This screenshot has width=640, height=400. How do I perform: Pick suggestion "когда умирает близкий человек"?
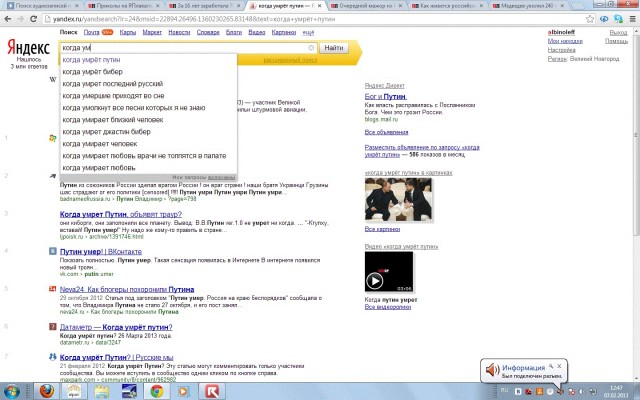tap(110, 120)
